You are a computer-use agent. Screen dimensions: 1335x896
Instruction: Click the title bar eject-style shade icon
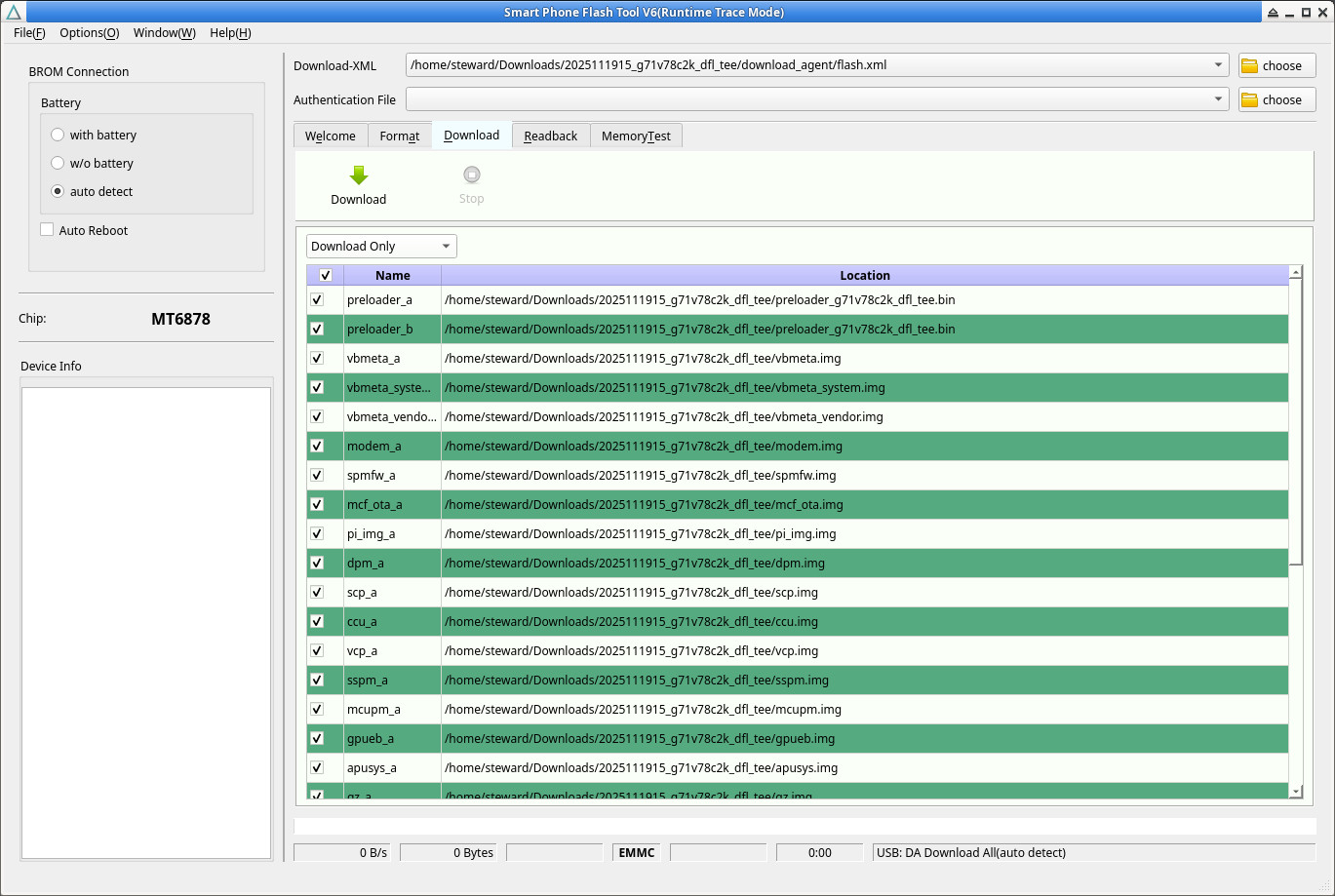click(x=1273, y=13)
